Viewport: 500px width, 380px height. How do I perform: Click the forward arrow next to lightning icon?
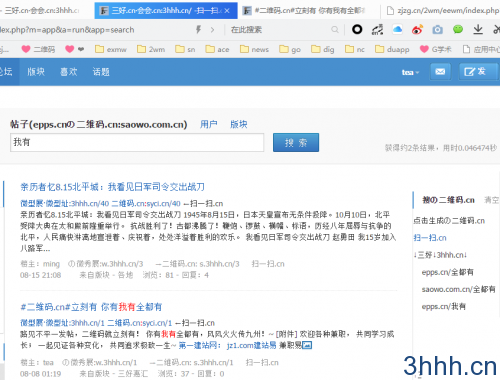click(x=212, y=30)
